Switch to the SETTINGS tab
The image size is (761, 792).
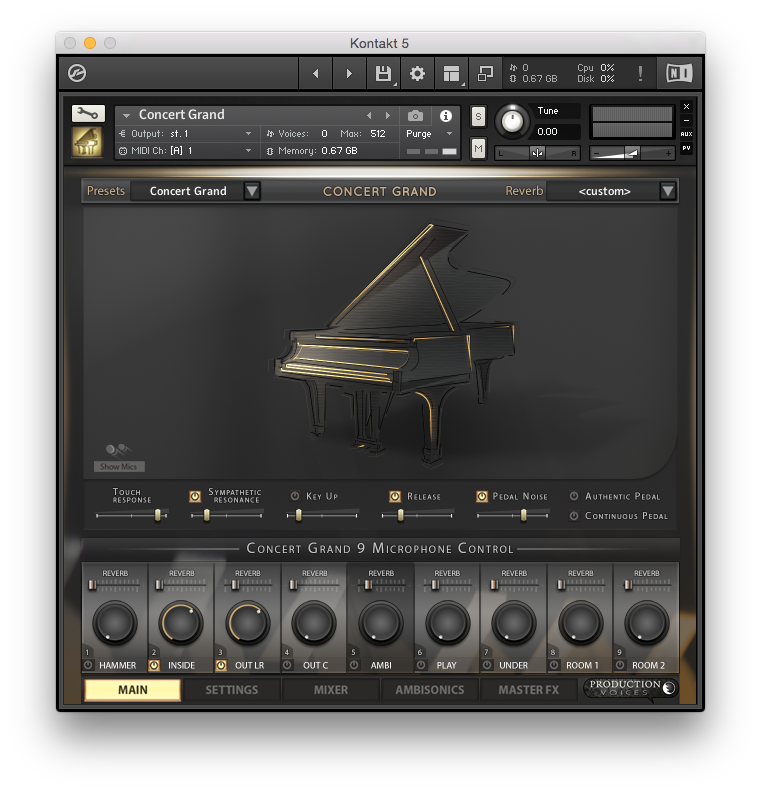point(232,690)
